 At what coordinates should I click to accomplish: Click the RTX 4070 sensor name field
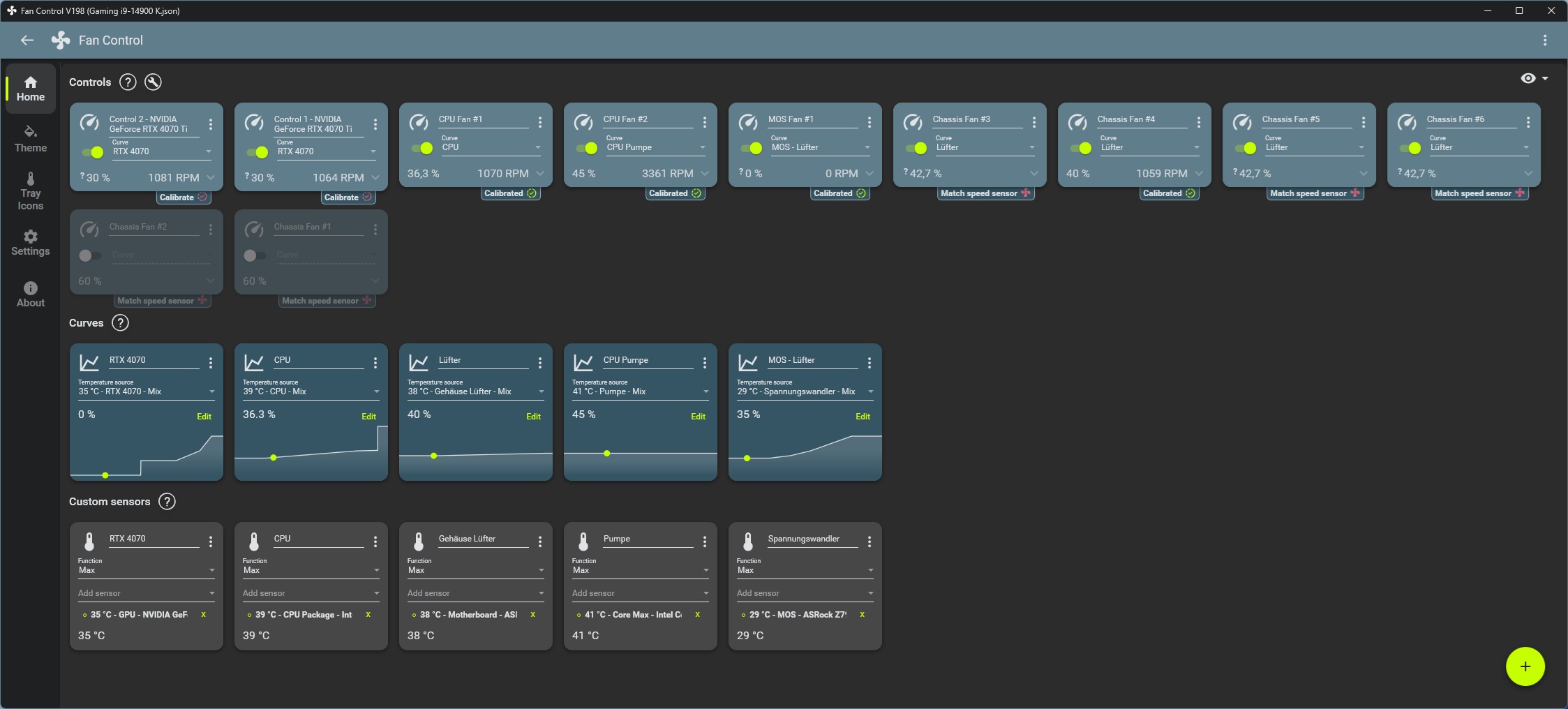tap(154, 539)
